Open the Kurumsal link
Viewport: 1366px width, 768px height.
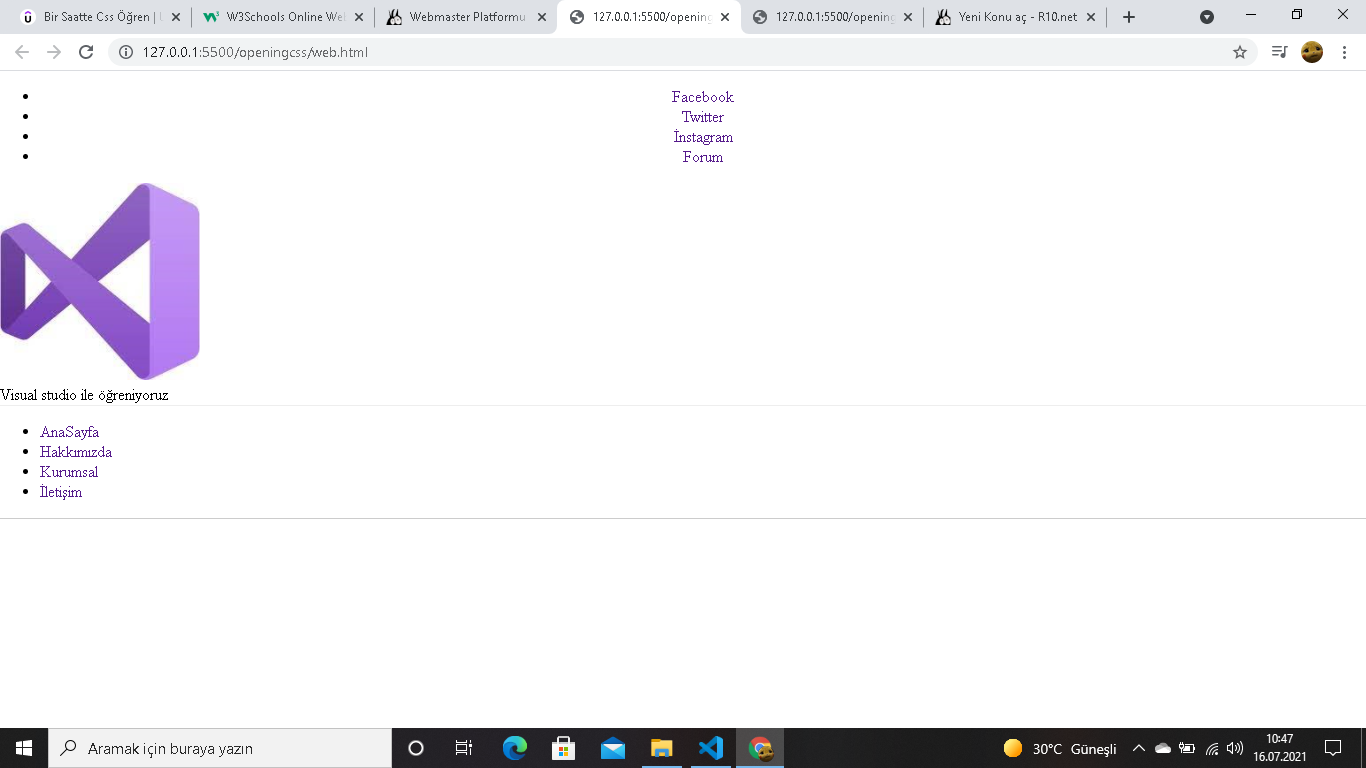coord(69,472)
